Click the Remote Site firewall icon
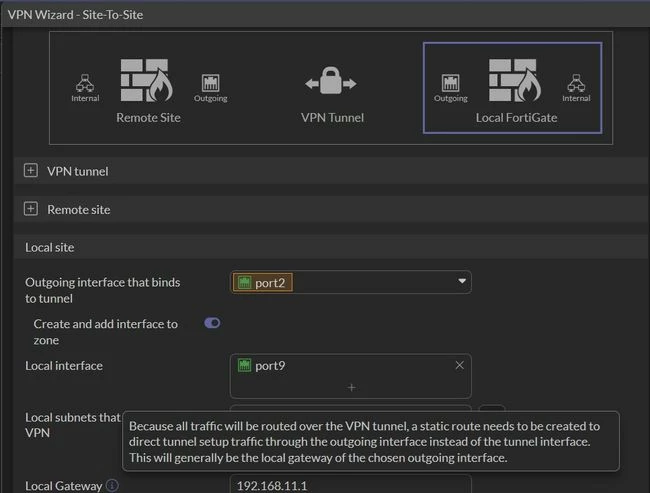Viewport: 650px width, 493px height. pyautogui.click(x=146, y=80)
